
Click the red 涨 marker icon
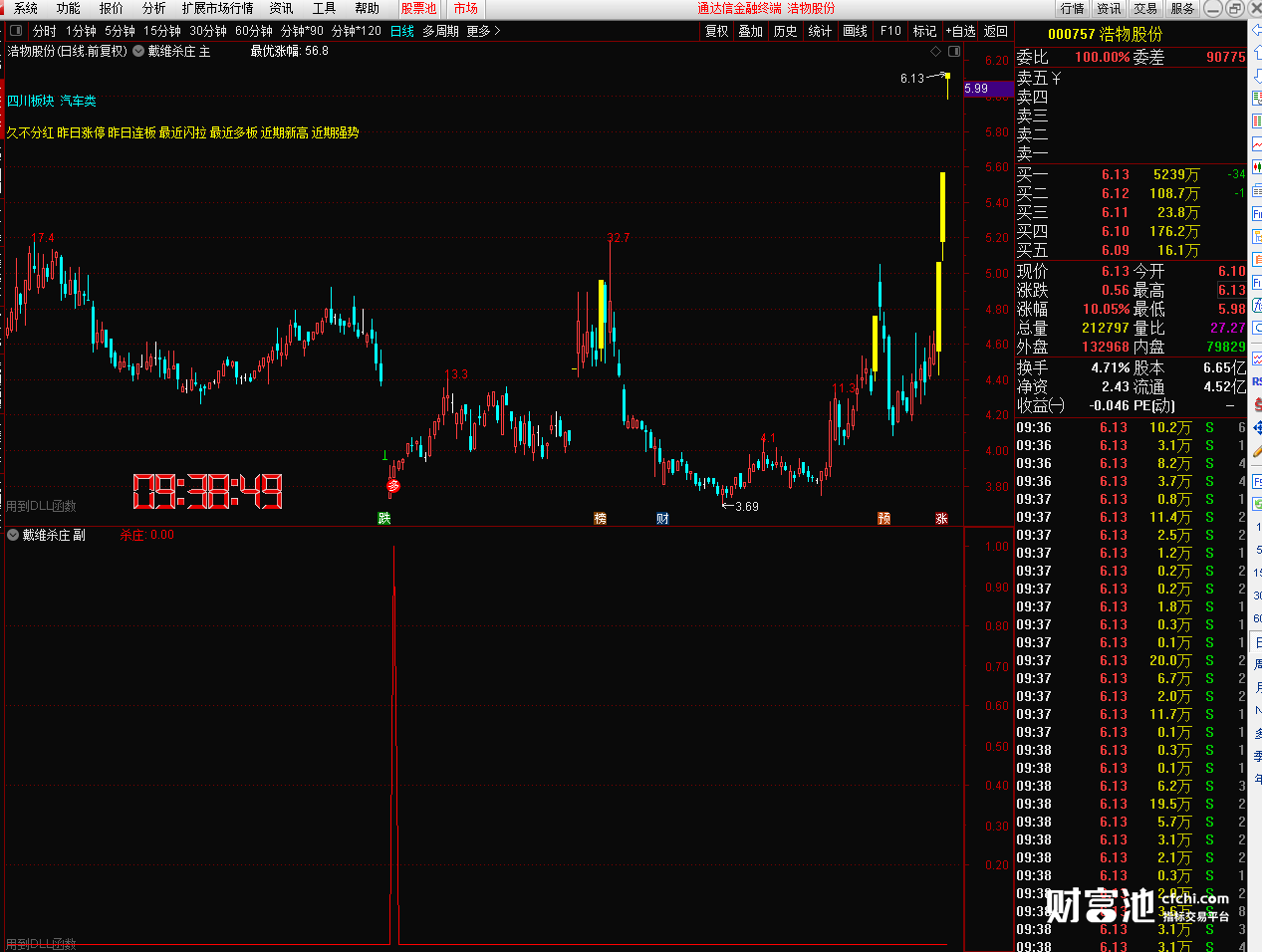pos(941,518)
